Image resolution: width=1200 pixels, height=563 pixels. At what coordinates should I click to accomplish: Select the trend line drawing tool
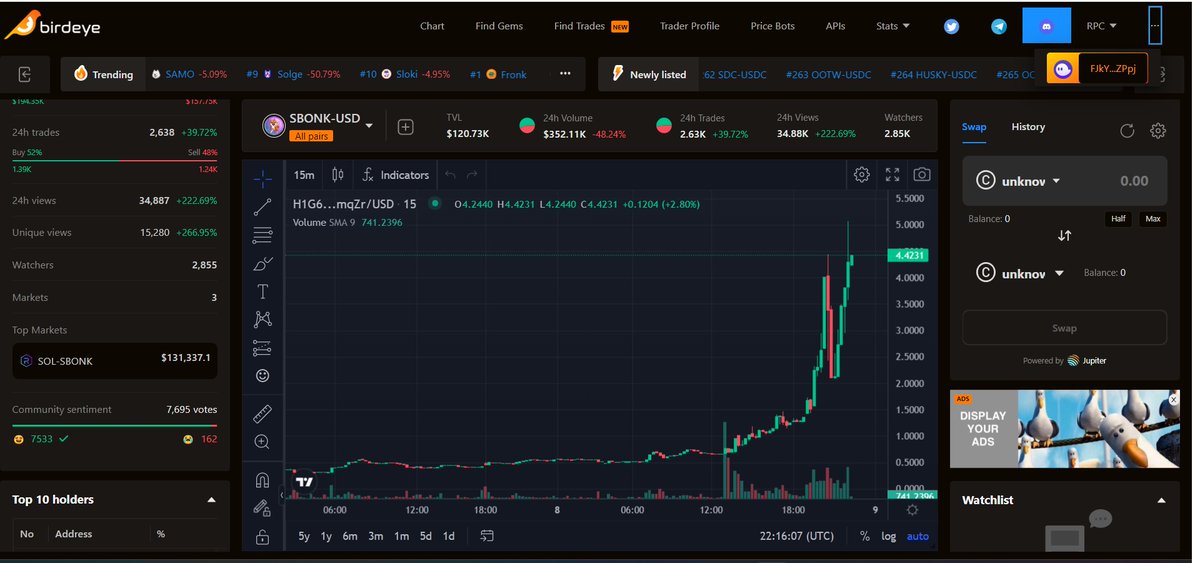(x=262, y=207)
